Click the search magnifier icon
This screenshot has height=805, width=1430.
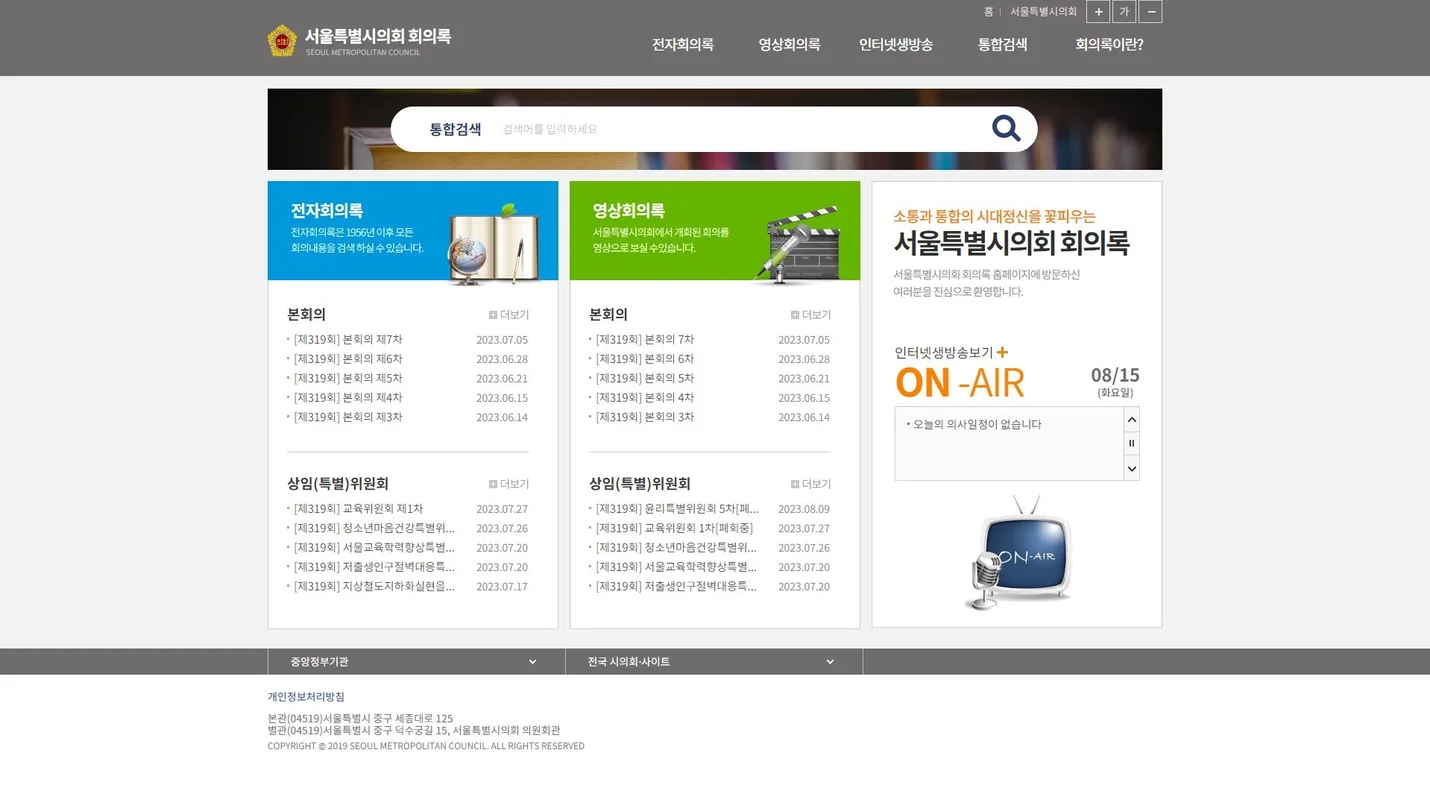tap(1006, 128)
